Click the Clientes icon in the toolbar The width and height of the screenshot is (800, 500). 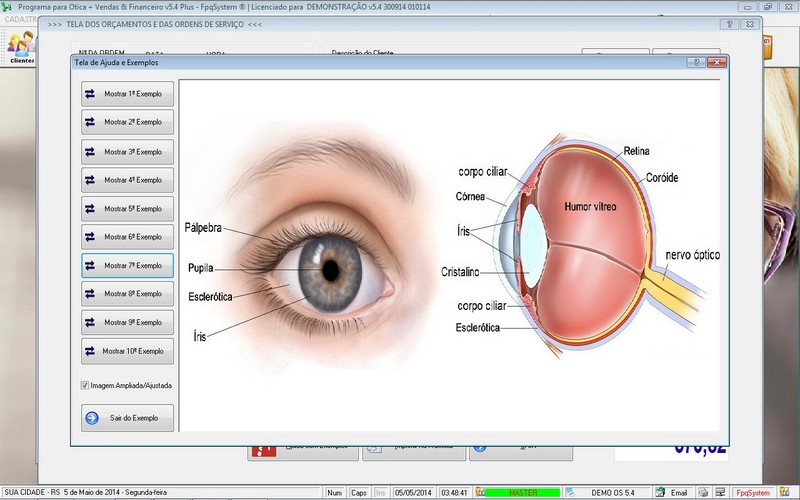[21, 46]
